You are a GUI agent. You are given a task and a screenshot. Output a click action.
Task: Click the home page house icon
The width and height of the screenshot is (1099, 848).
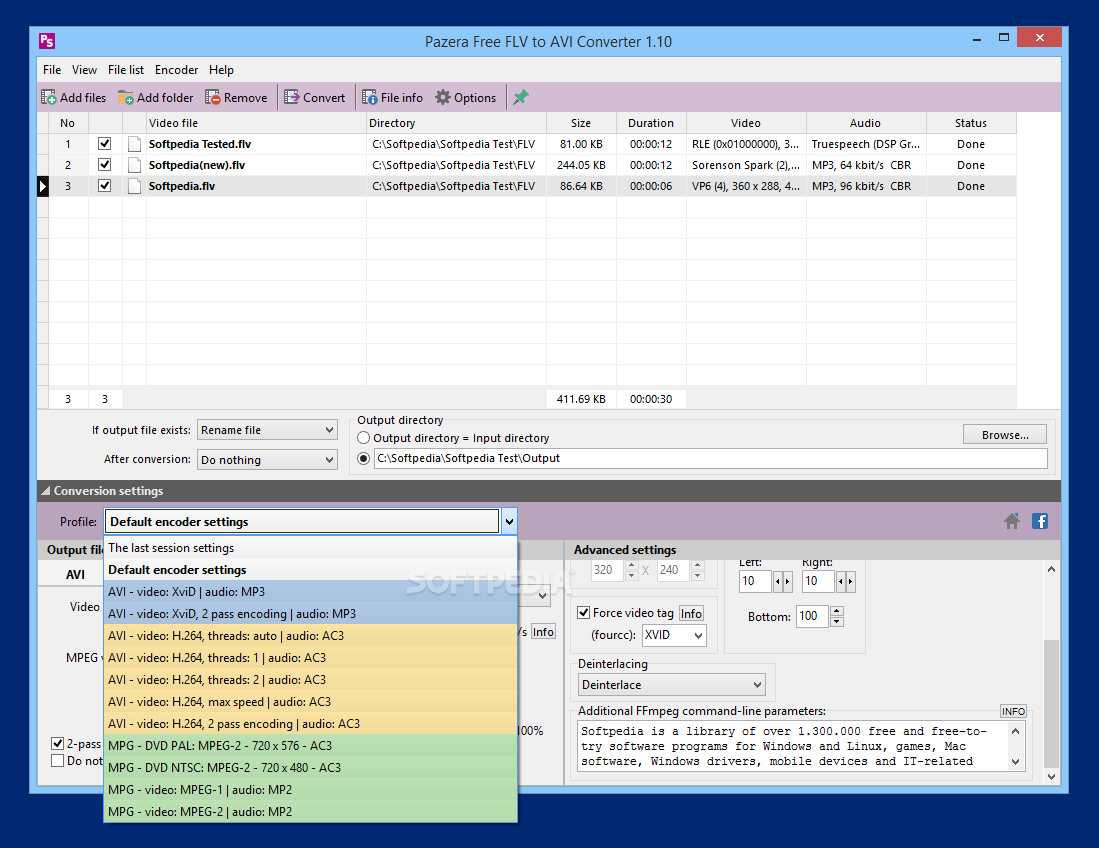pos(1011,521)
